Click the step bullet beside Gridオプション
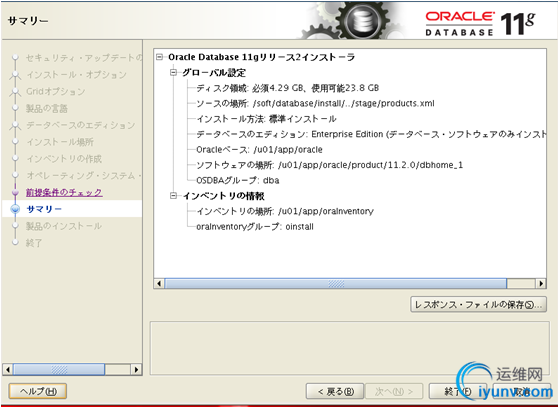The width and height of the screenshot is (559, 408). (x=15, y=92)
